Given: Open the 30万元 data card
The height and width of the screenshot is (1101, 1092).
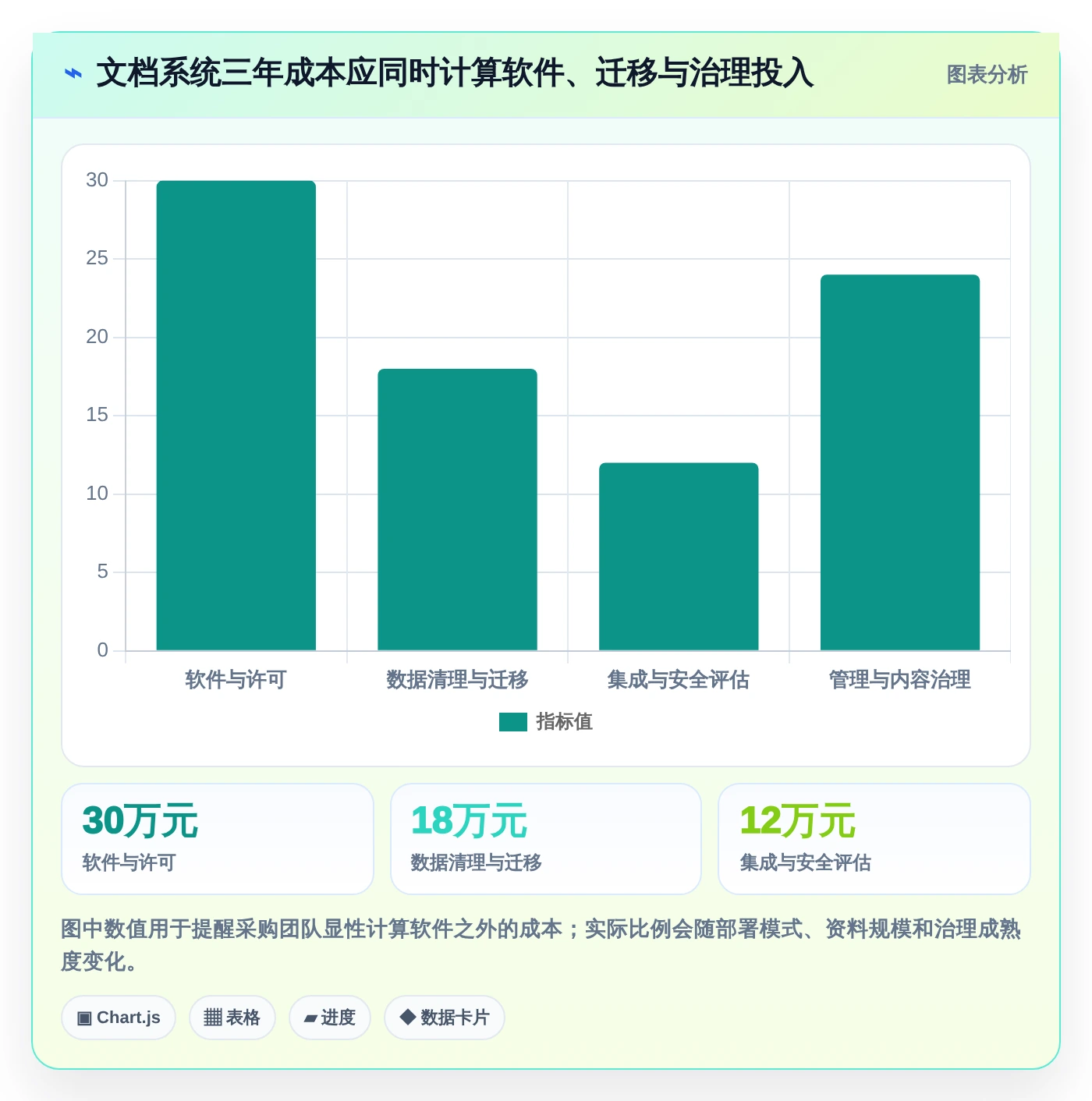Looking at the screenshot, I should pos(218,839).
